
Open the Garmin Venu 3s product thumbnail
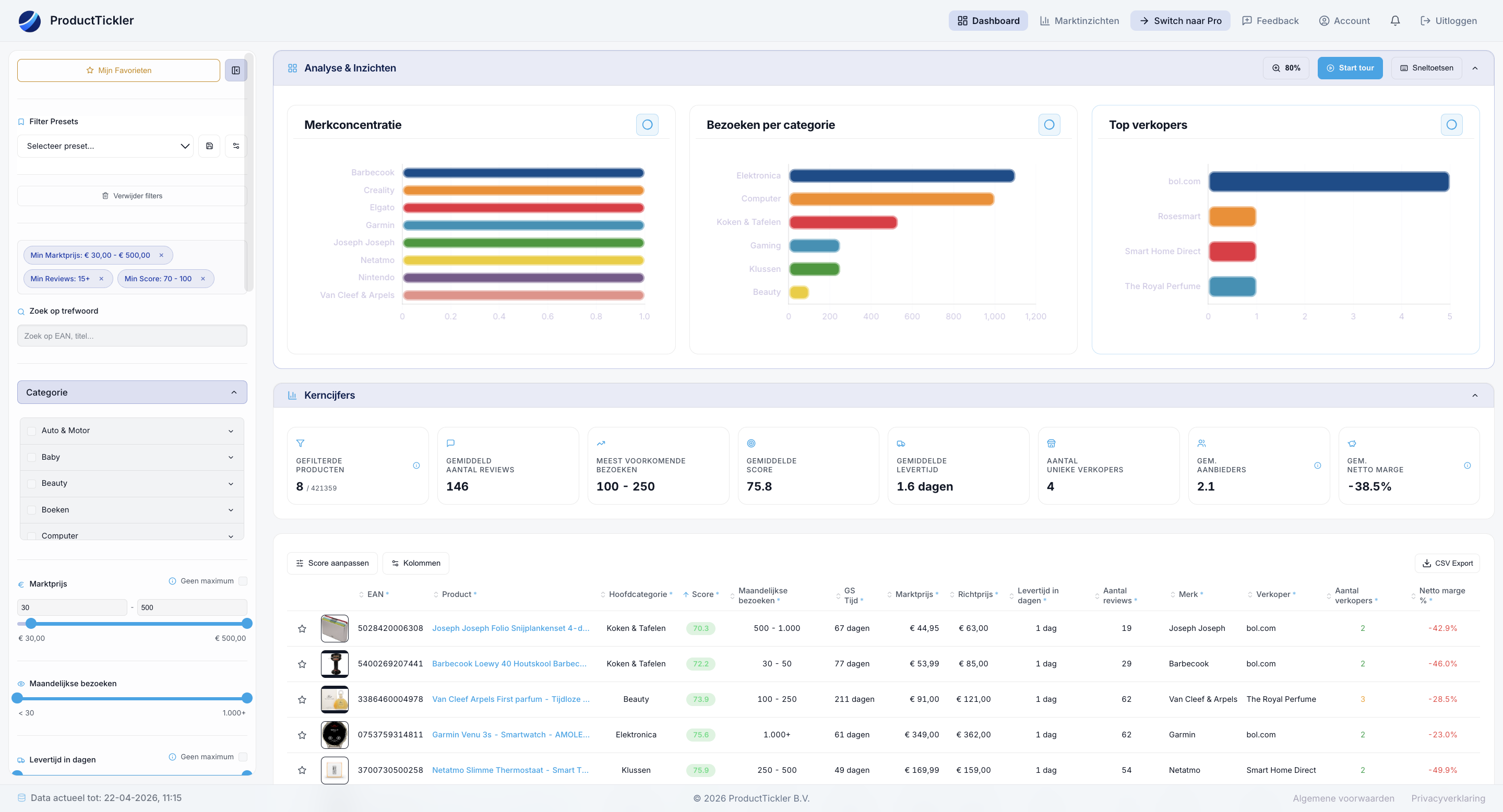point(335,735)
